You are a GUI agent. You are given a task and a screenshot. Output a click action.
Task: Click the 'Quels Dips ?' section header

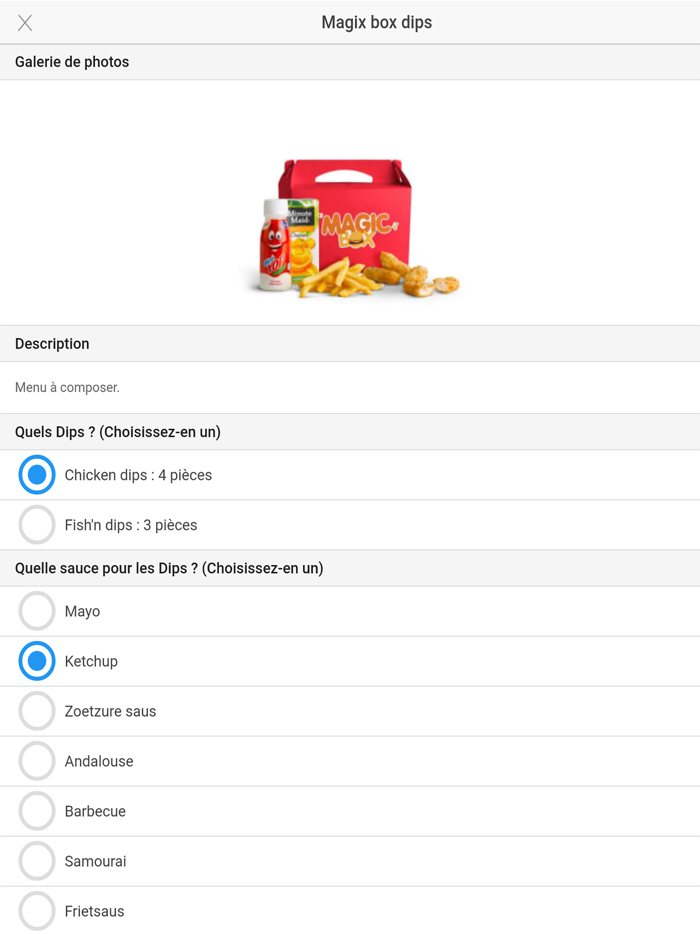pos(118,432)
